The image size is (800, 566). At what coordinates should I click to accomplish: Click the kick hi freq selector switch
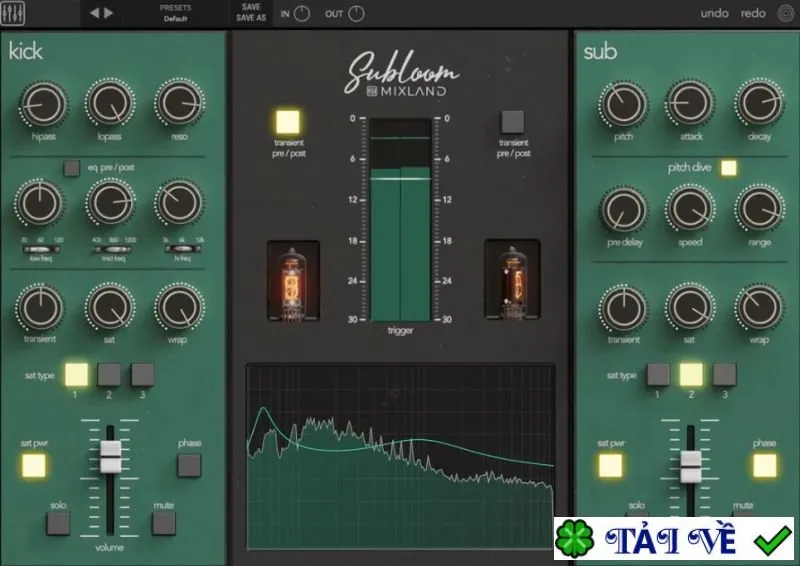pyautogui.click(x=182, y=249)
